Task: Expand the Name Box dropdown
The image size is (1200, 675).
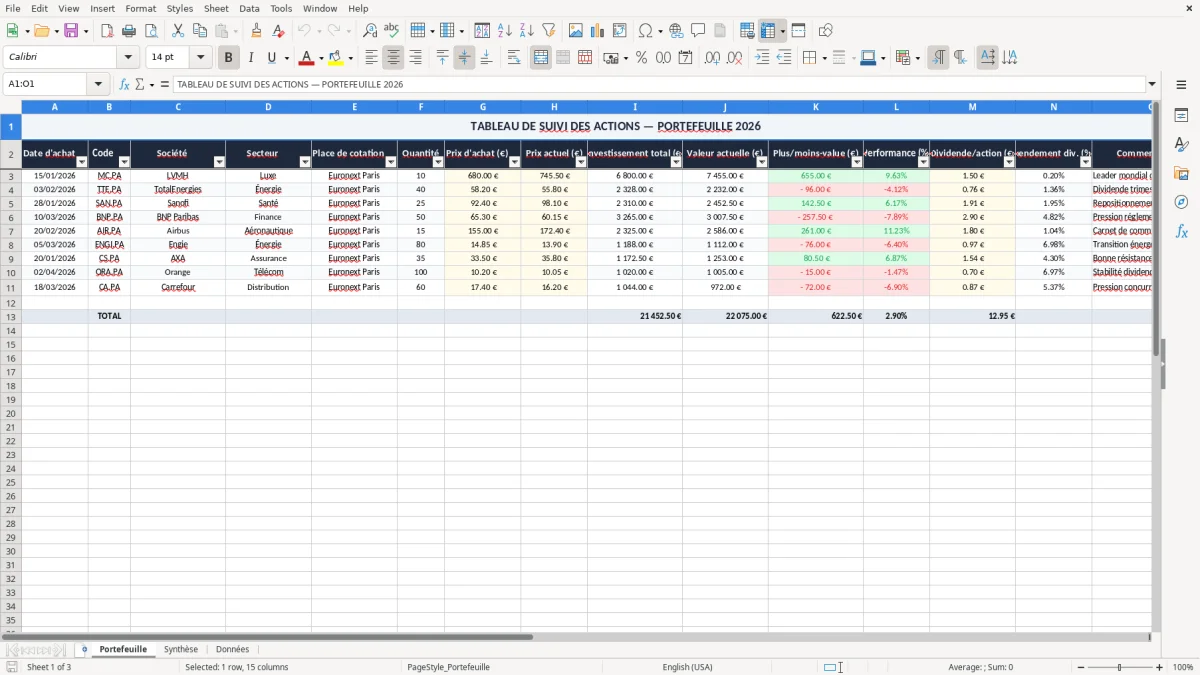Action: coord(98,84)
